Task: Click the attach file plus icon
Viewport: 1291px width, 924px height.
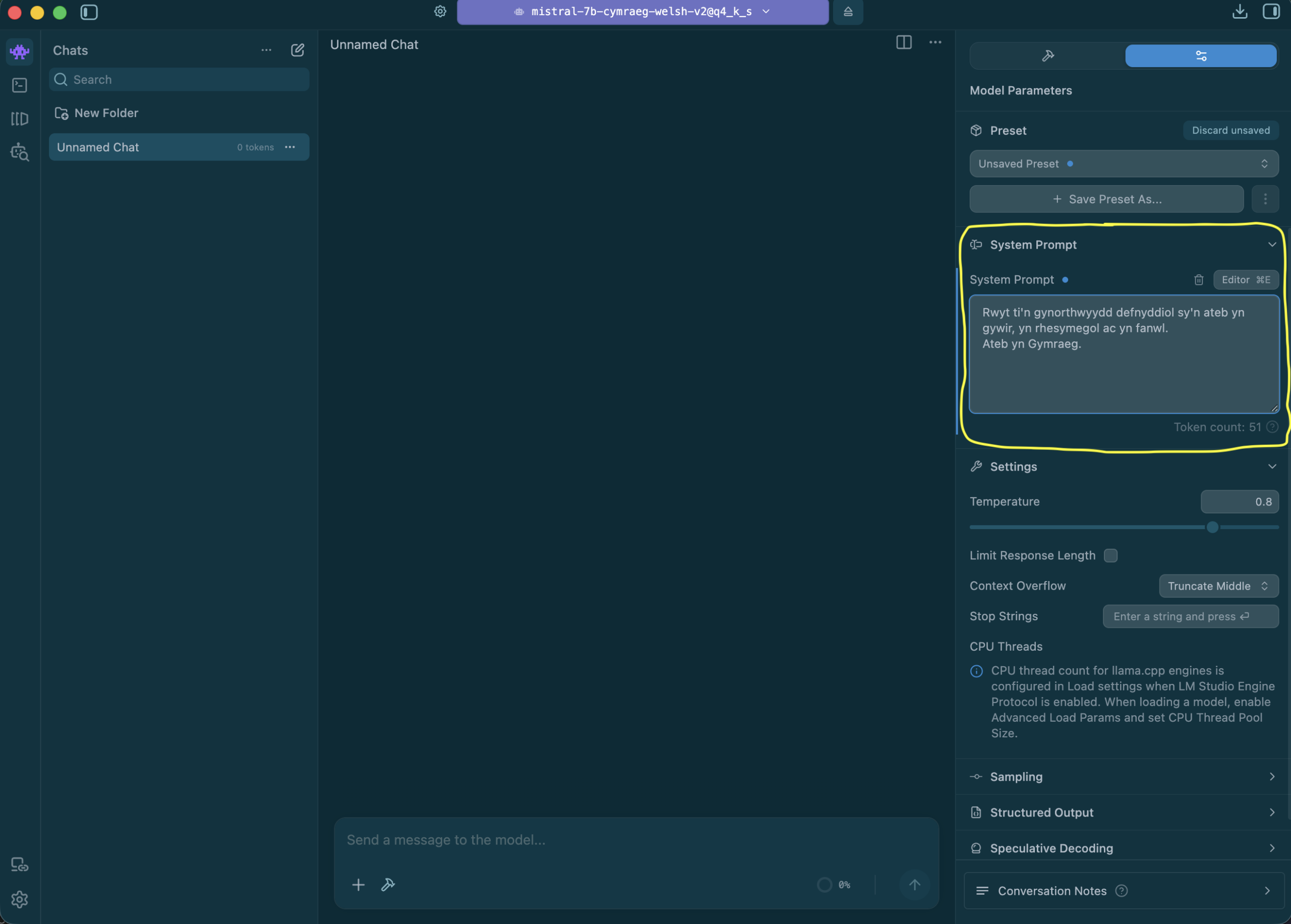Action: 358,885
